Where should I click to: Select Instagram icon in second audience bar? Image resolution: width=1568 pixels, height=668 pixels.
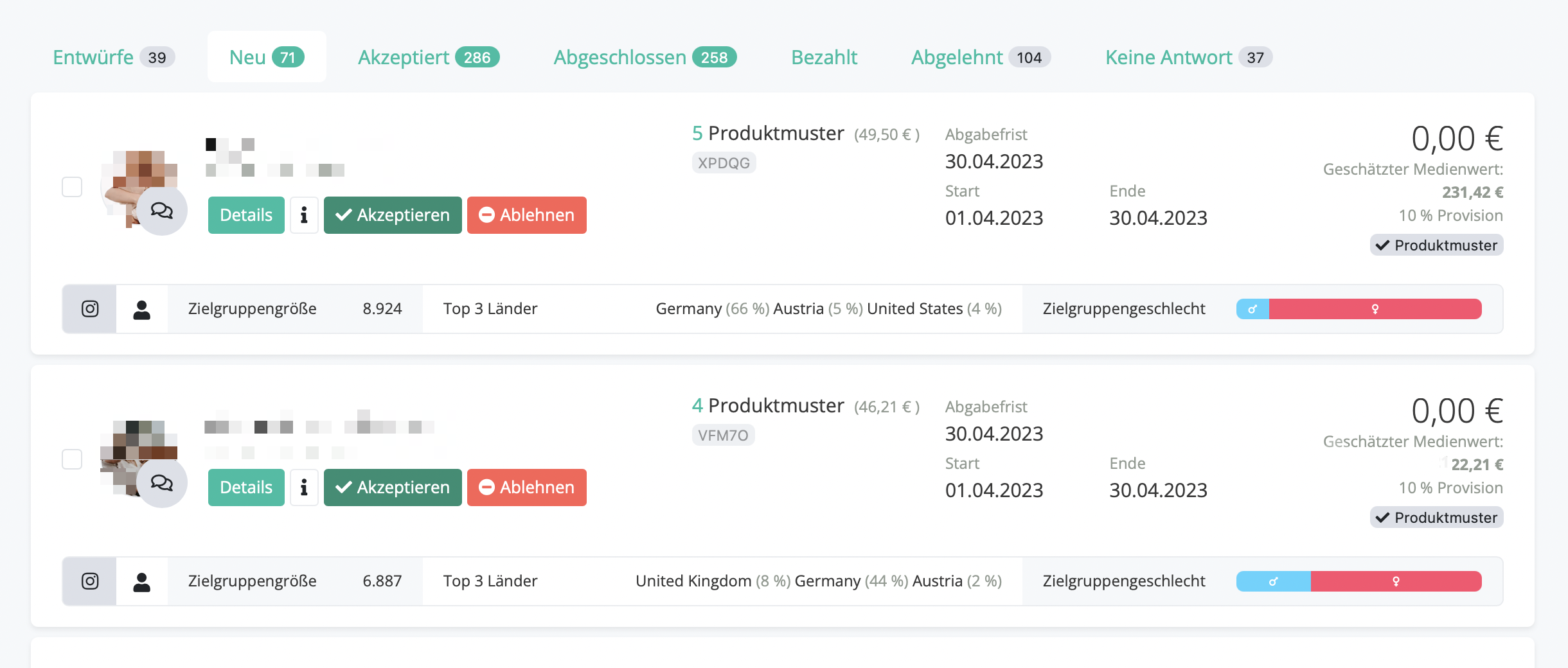point(90,581)
